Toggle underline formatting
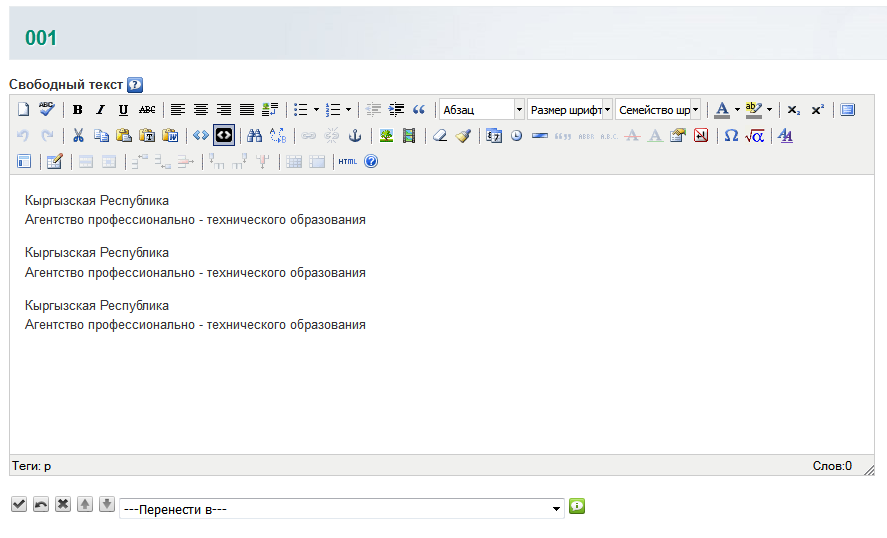The image size is (887, 538). click(x=123, y=109)
